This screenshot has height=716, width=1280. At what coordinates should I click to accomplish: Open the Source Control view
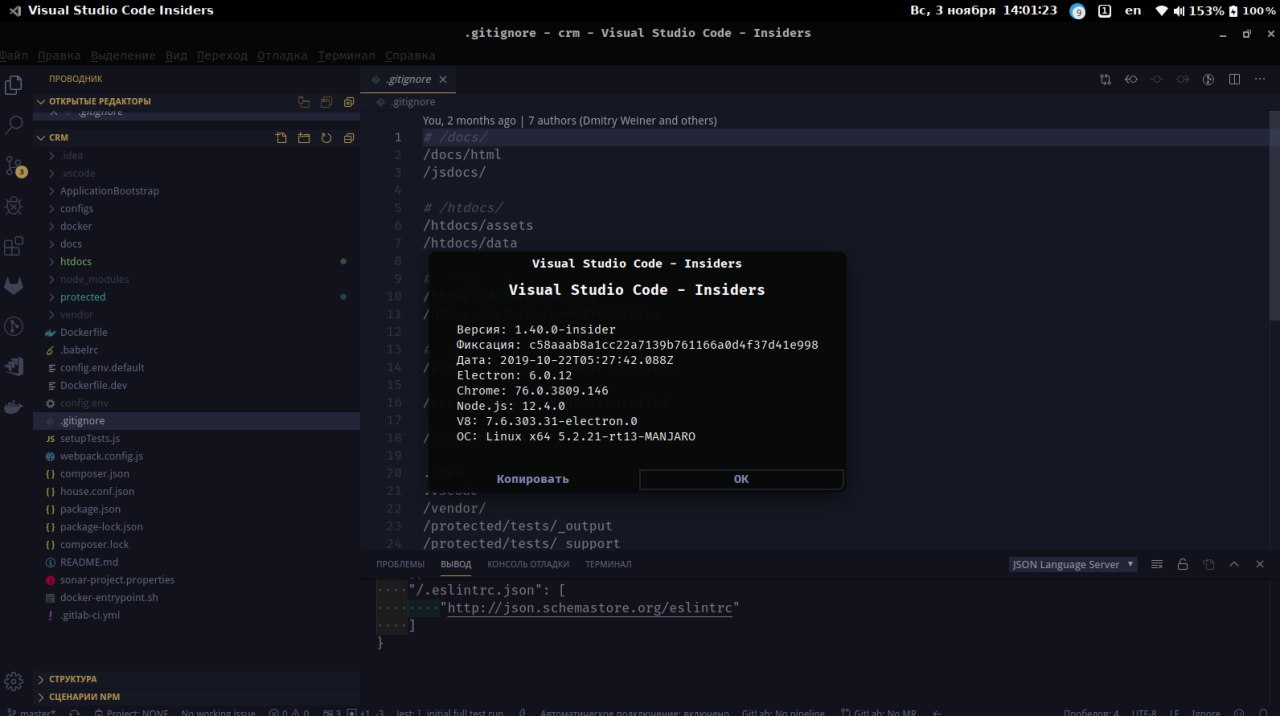point(14,166)
